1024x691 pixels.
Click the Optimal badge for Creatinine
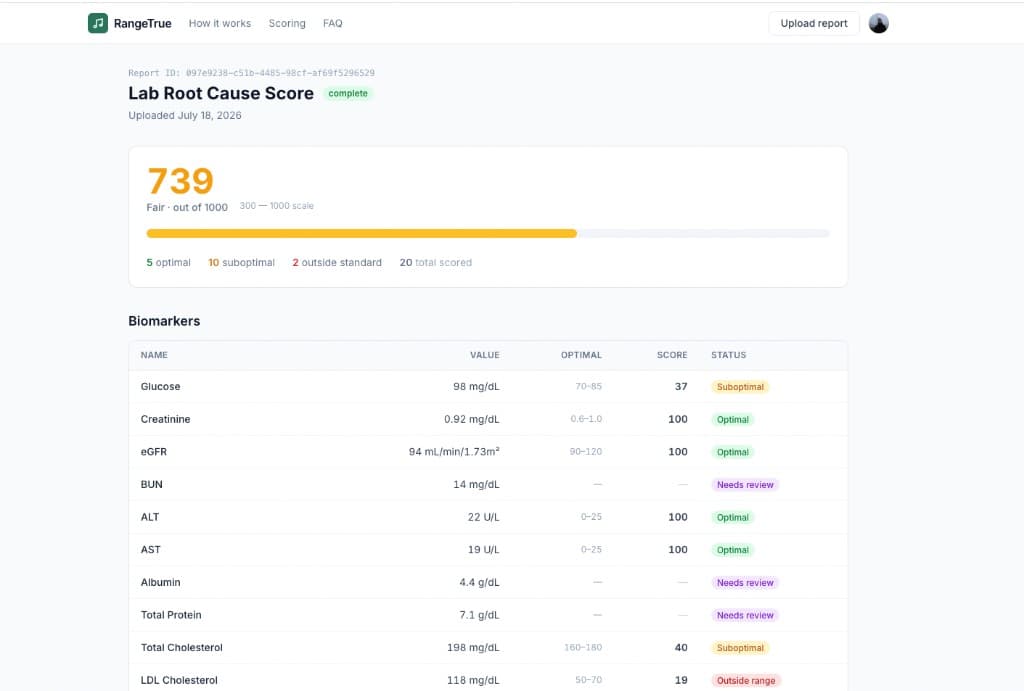(x=733, y=419)
